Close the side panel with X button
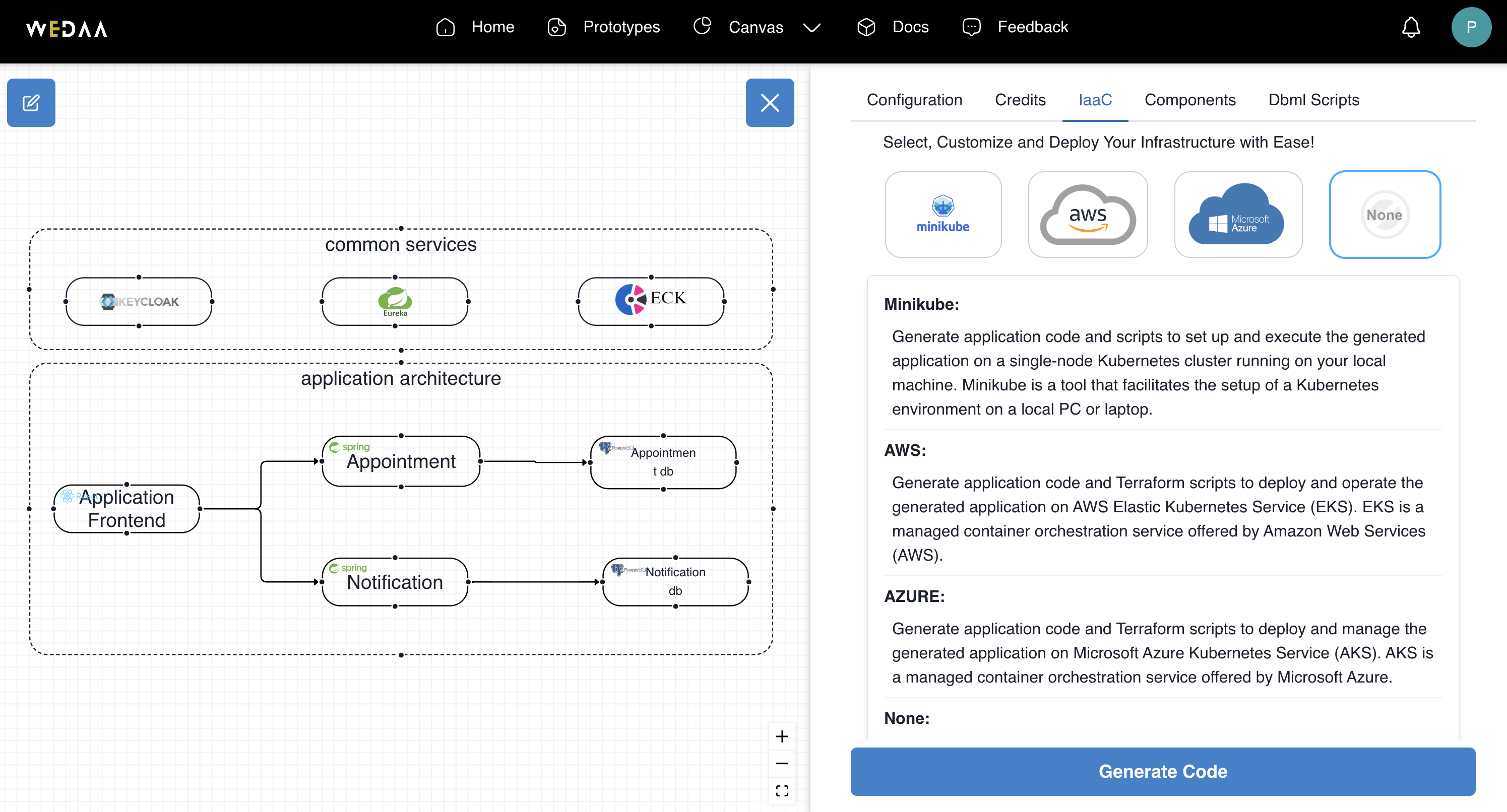This screenshot has height=812, width=1507. tap(770, 103)
